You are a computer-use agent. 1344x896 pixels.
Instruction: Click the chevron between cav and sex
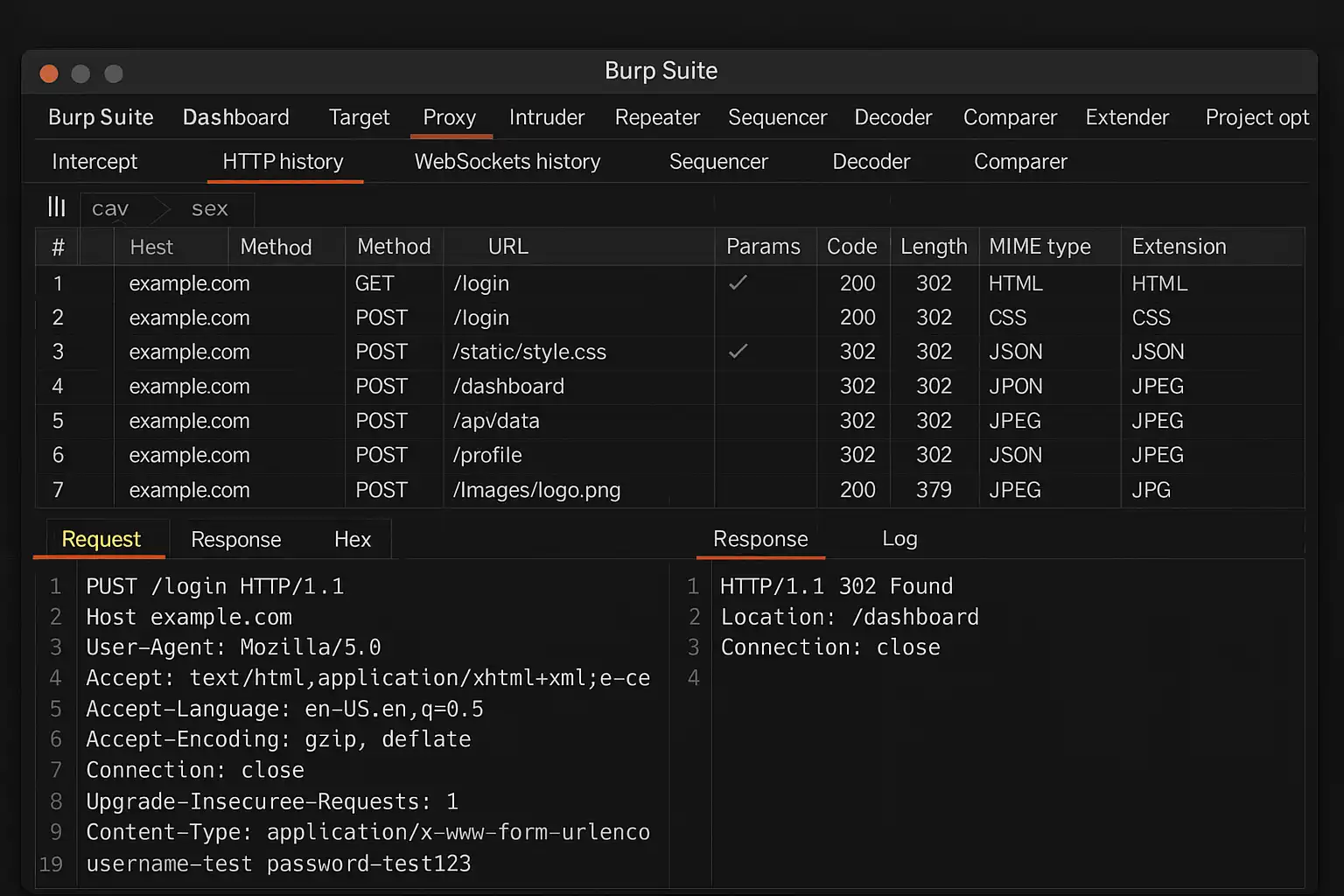coord(161,208)
